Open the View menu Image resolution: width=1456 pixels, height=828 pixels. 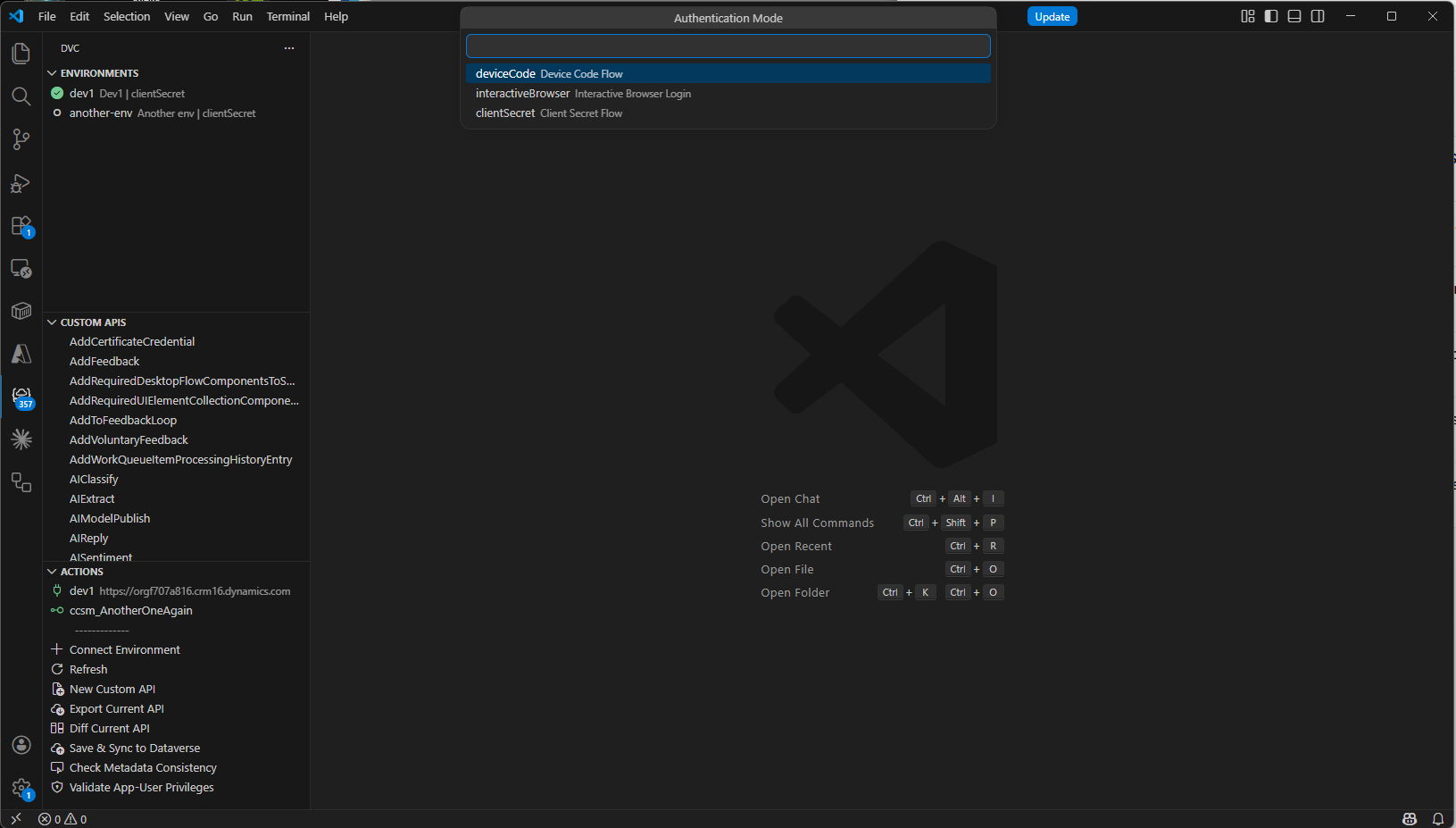(x=177, y=16)
